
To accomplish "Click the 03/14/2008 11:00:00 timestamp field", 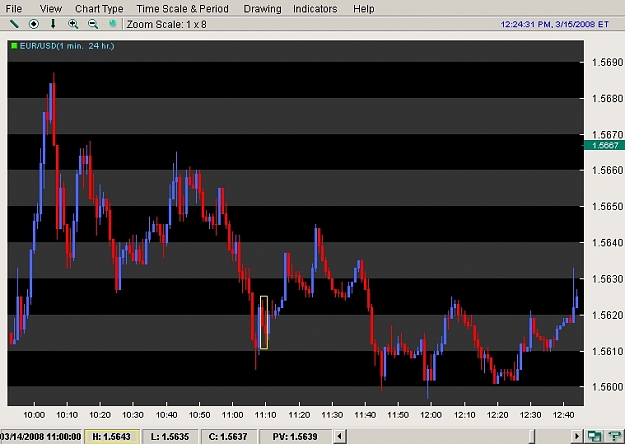I will [x=41, y=436].
